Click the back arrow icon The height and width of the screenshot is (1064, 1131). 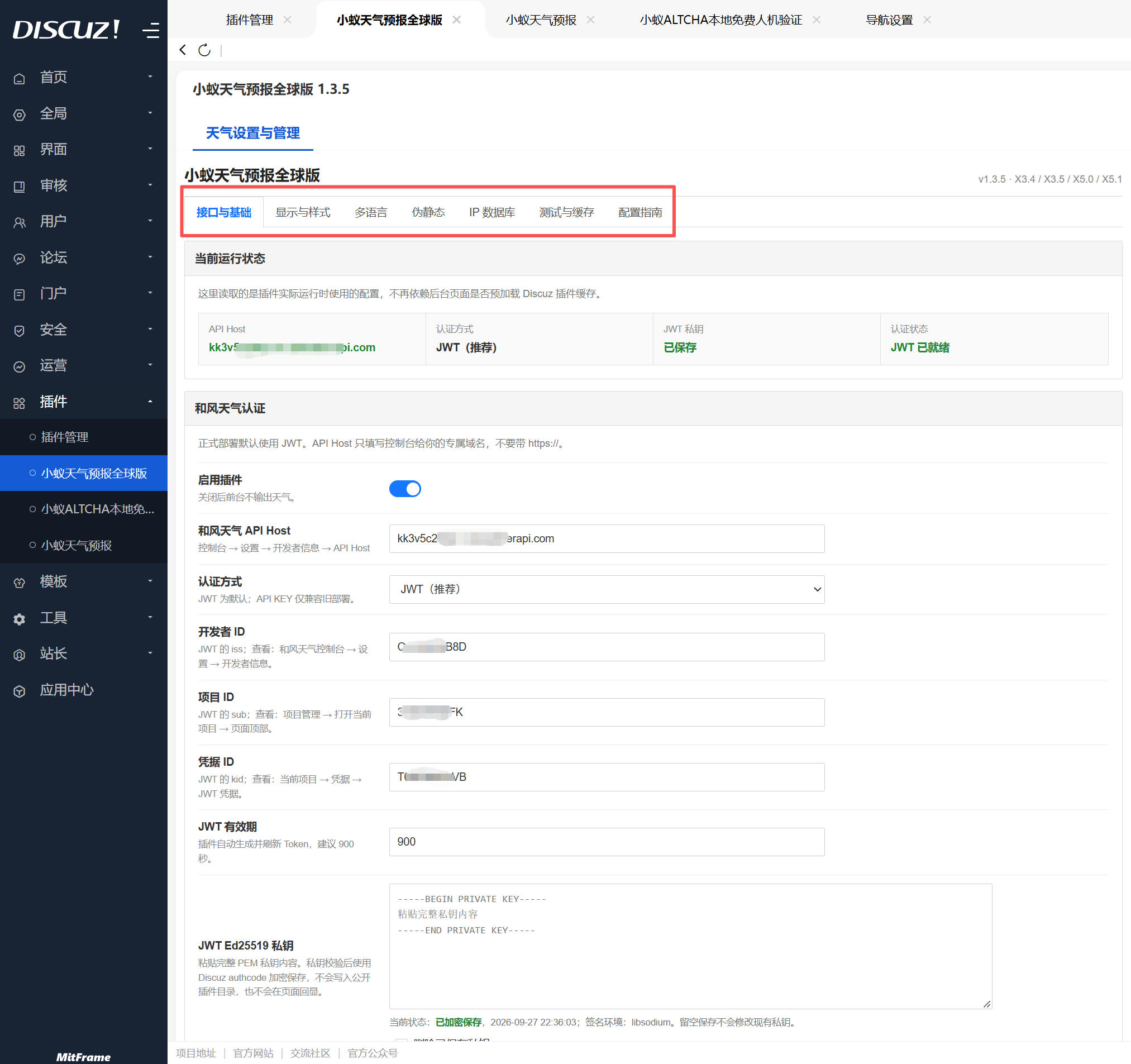point(183,50)
